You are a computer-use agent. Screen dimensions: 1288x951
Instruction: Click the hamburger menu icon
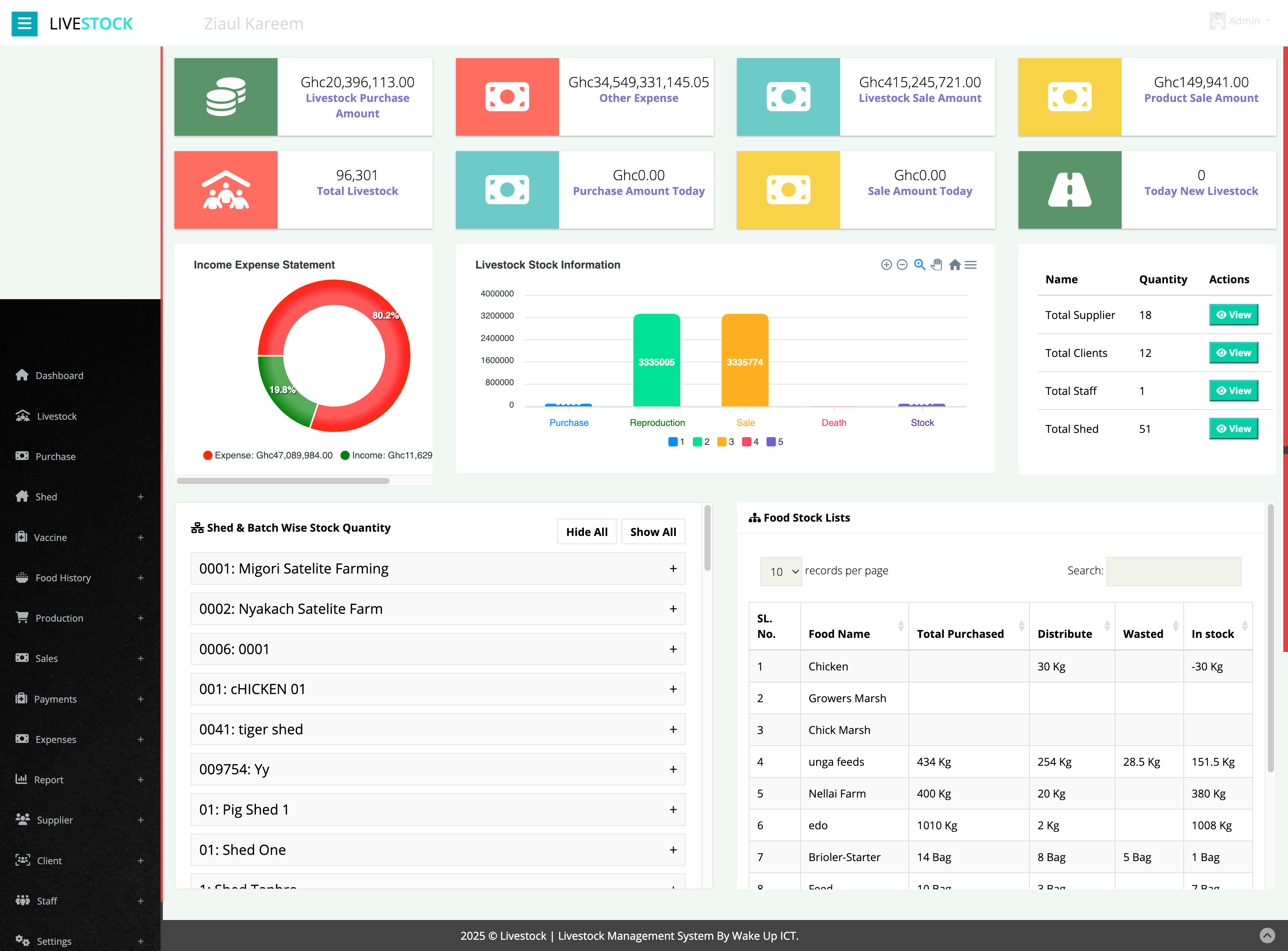point(24,24)
